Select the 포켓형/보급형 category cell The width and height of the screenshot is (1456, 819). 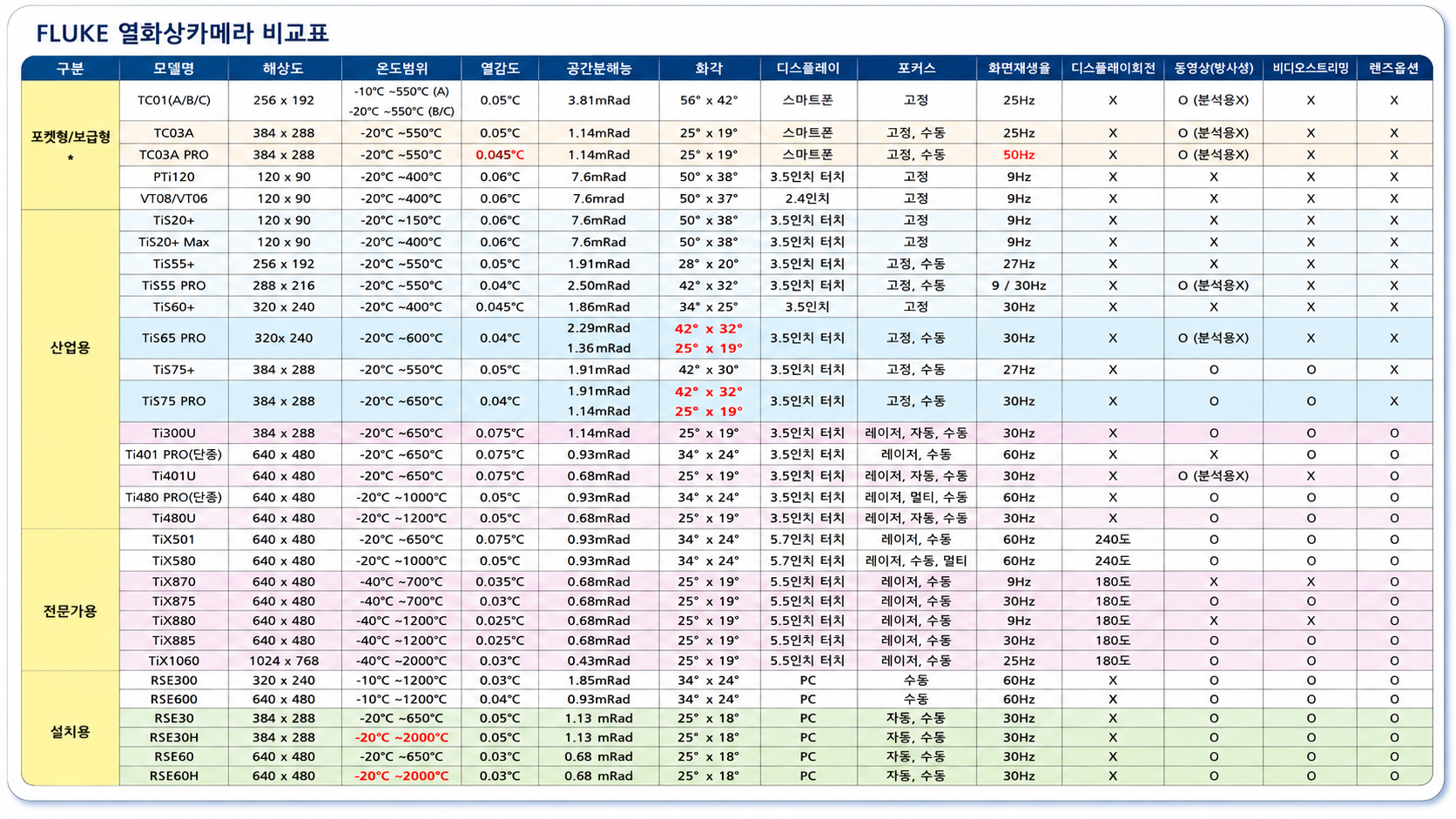(x=70, y=145)
